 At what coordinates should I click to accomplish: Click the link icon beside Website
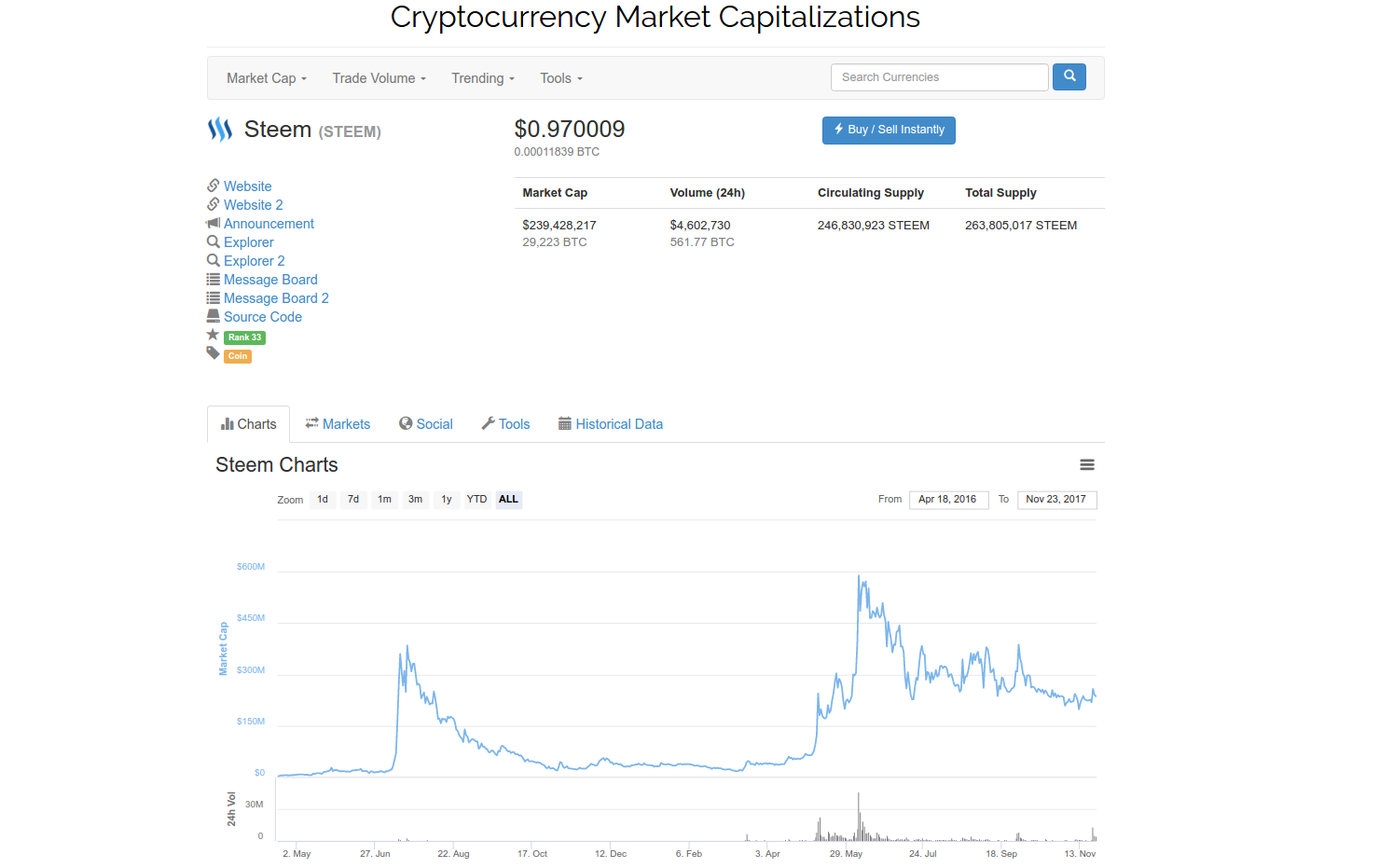click(x=214, y=186)
